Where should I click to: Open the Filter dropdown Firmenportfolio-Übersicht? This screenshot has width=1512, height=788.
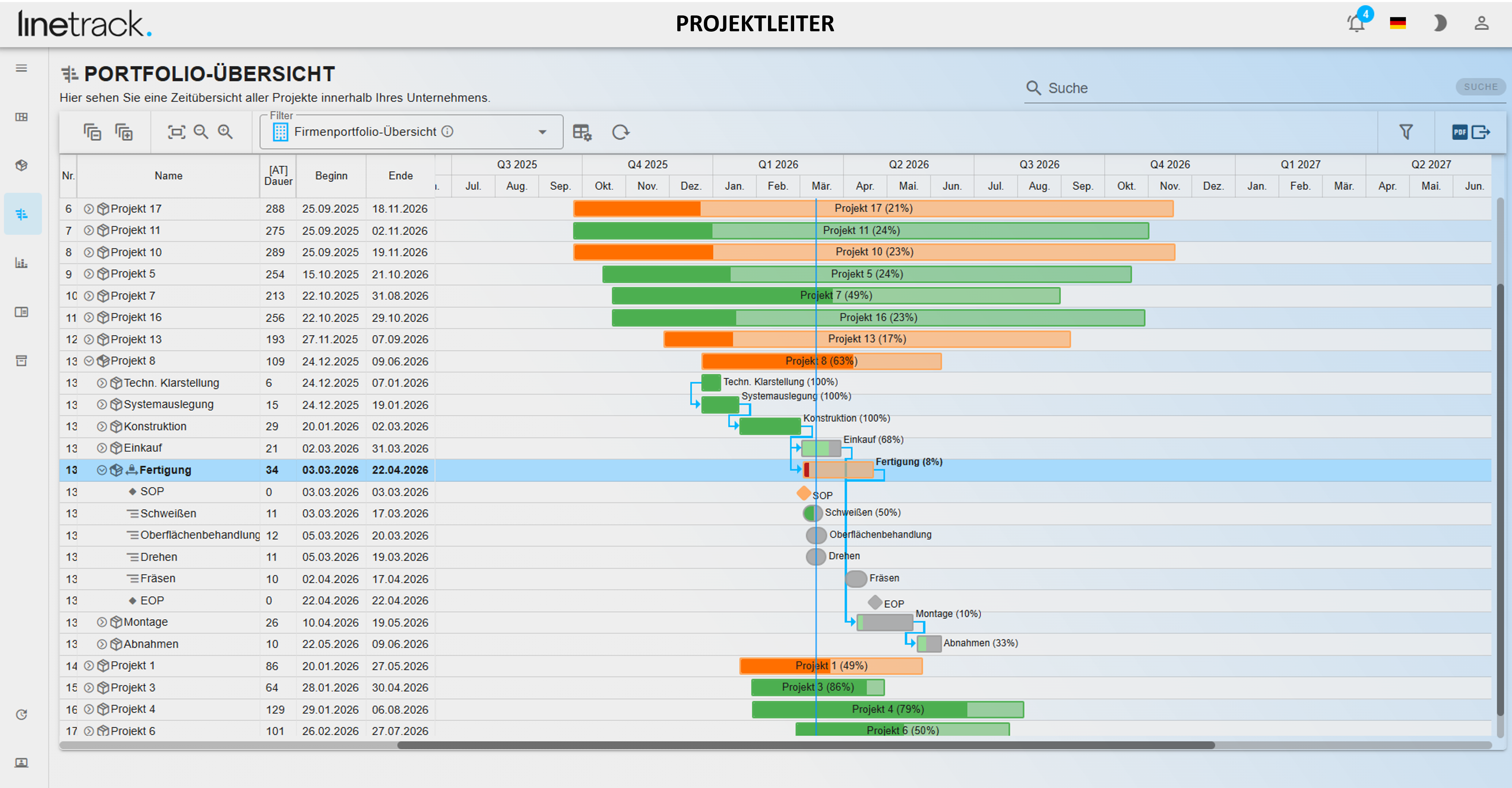411,132
